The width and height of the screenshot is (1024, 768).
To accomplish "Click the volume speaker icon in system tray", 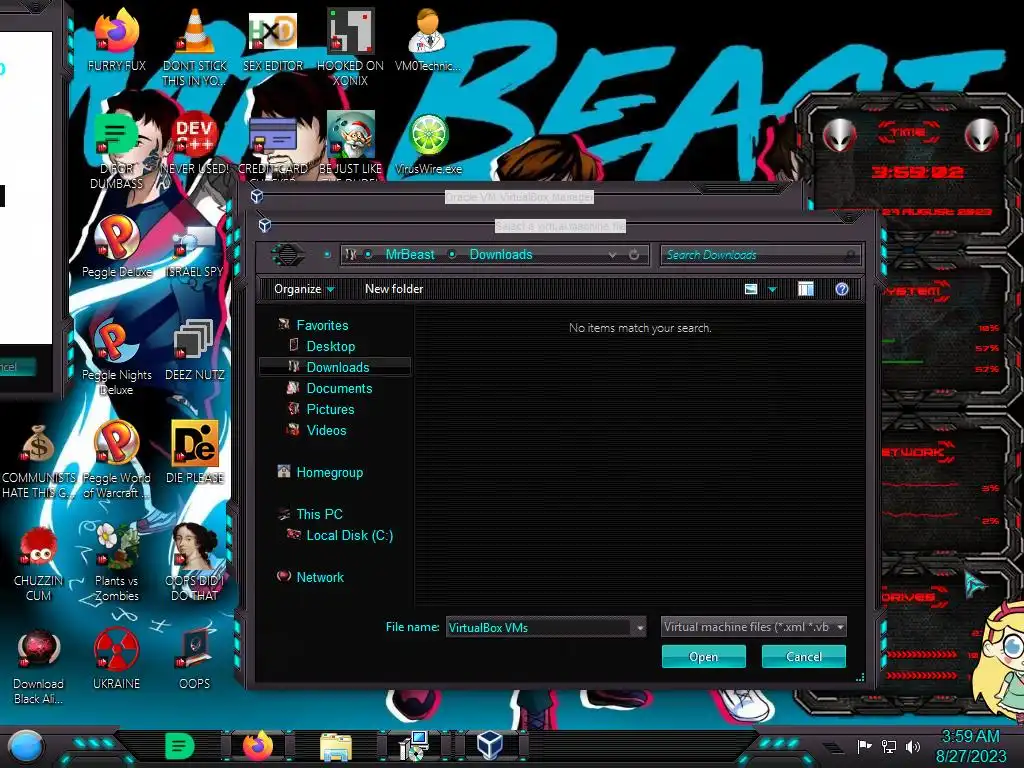I will pyautogui.click(x=913, y=746).
